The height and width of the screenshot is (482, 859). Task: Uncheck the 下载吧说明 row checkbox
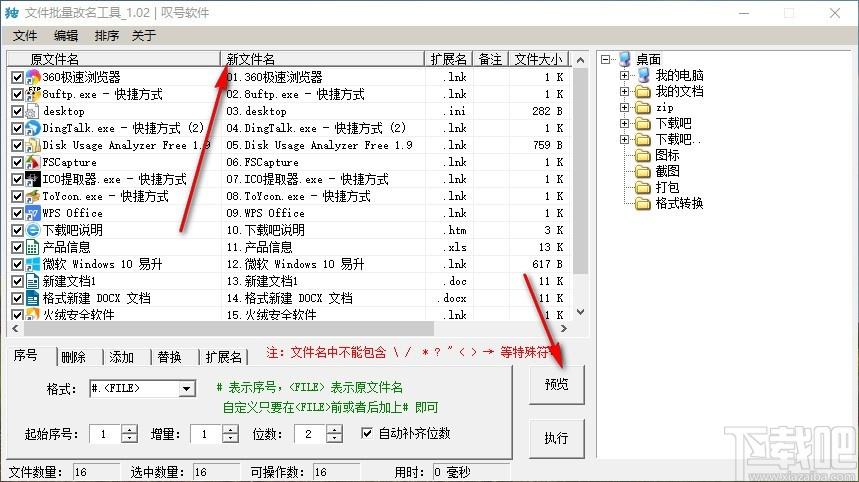(17, 230)
